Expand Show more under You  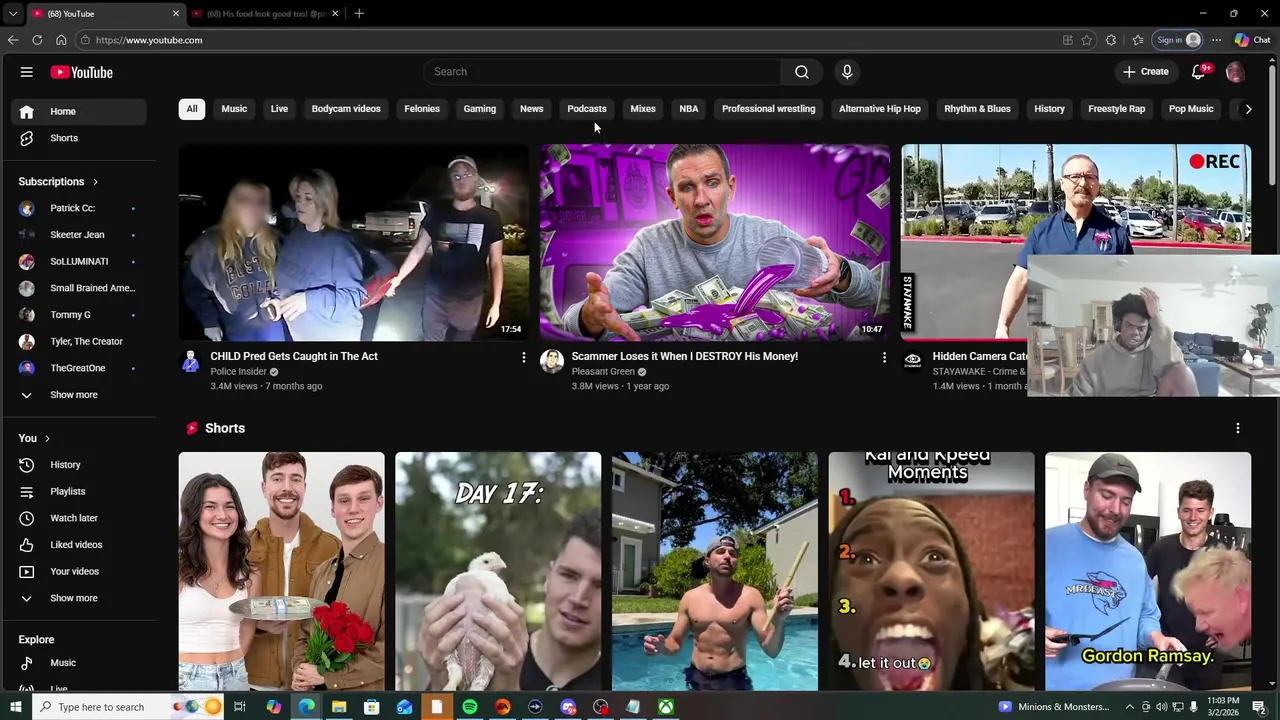[79, 598]
